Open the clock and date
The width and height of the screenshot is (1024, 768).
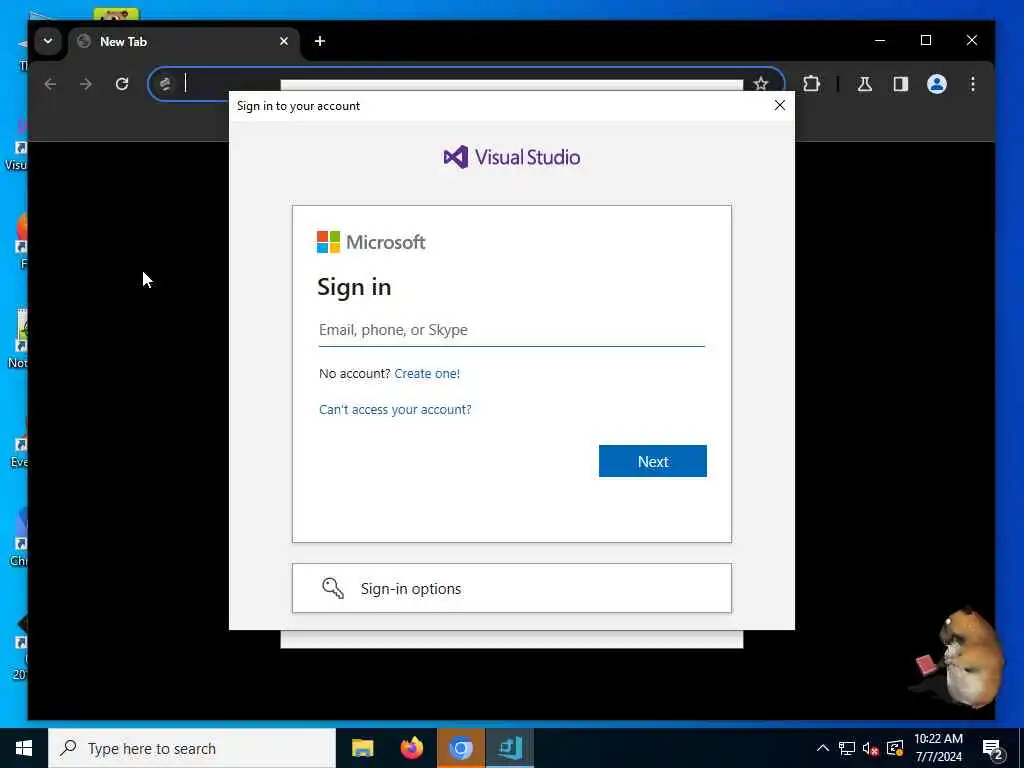coord(938,748)
